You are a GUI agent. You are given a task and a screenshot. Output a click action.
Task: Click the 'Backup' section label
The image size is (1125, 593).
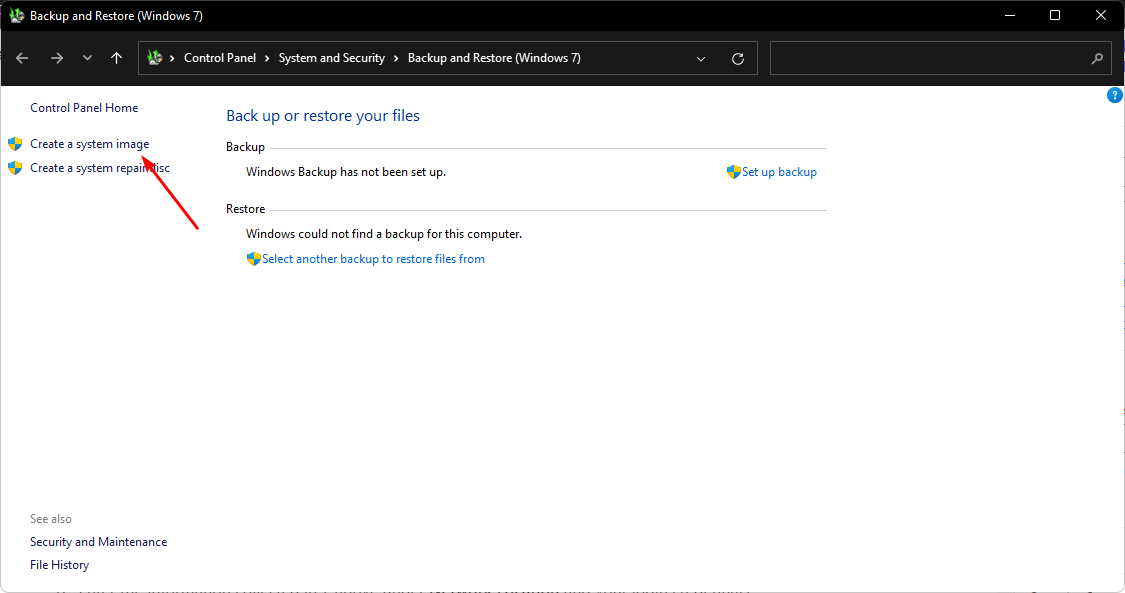coord(245,147)
